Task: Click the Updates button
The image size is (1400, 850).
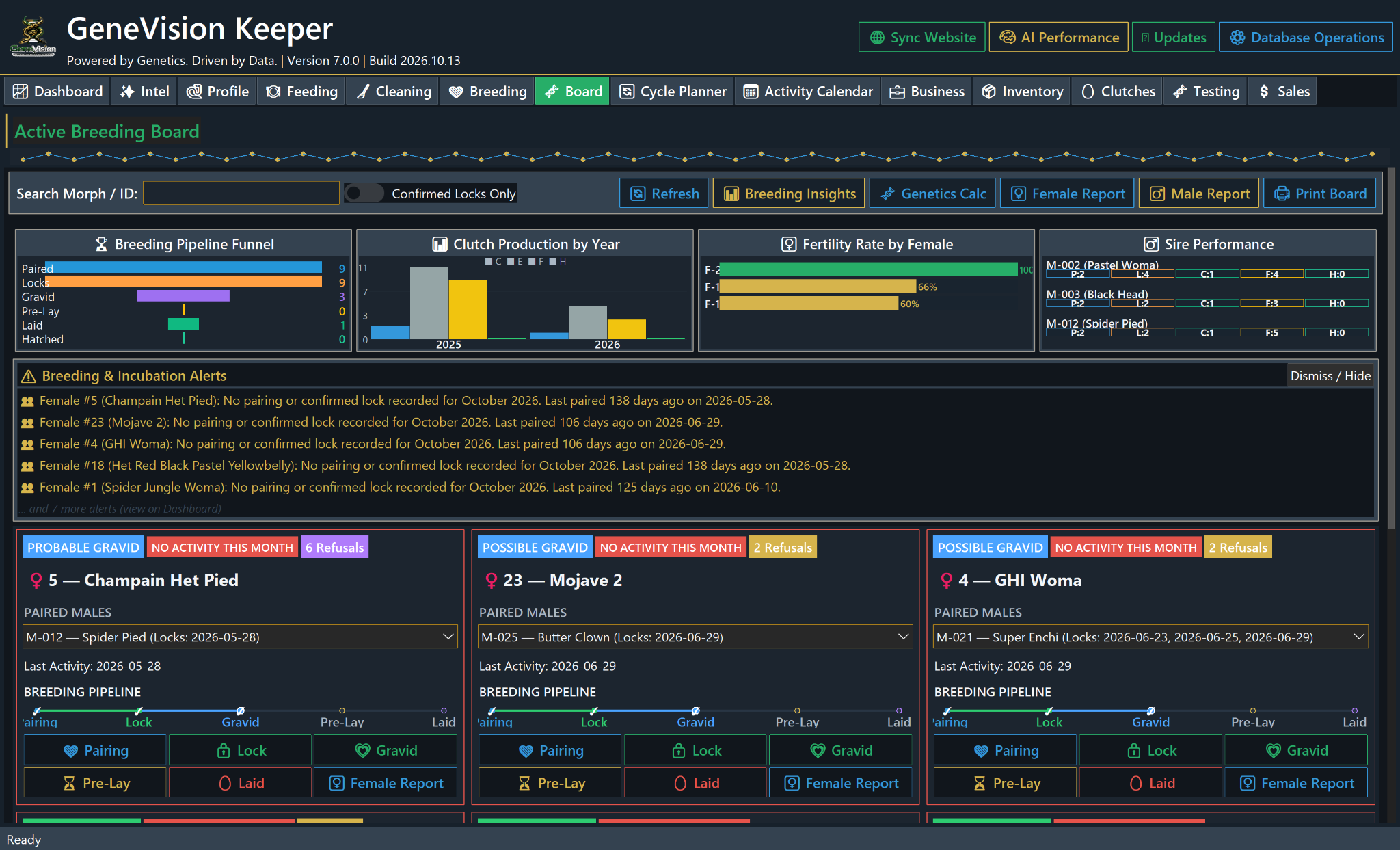Action: tap(1173, 38)
